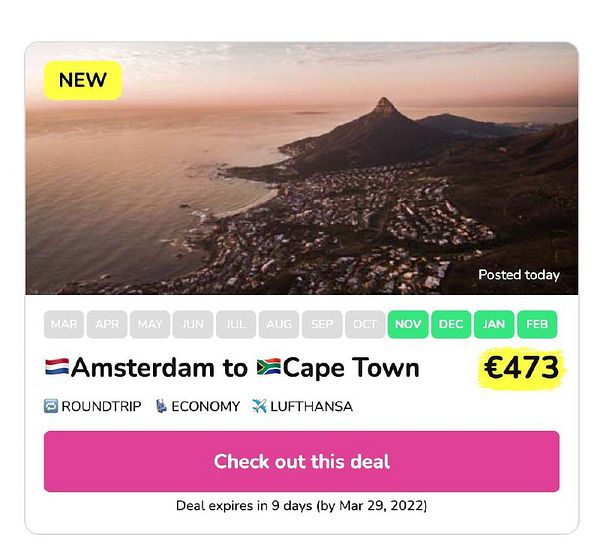Click the Posted today label
Viewport: 600px width, 560px height.
tap(519, 275)
